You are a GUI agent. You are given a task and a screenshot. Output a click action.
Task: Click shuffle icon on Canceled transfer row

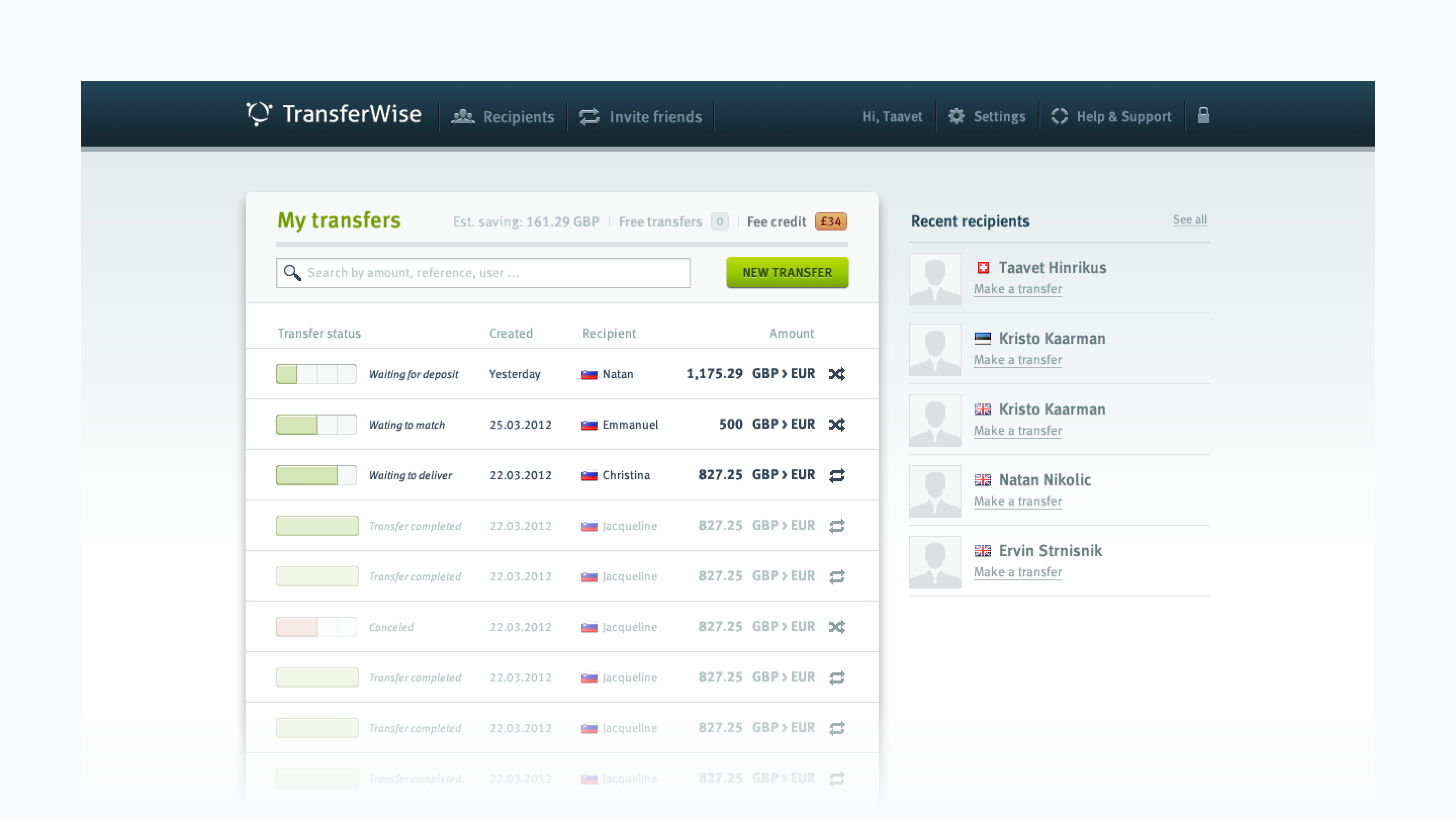point(837,627)
